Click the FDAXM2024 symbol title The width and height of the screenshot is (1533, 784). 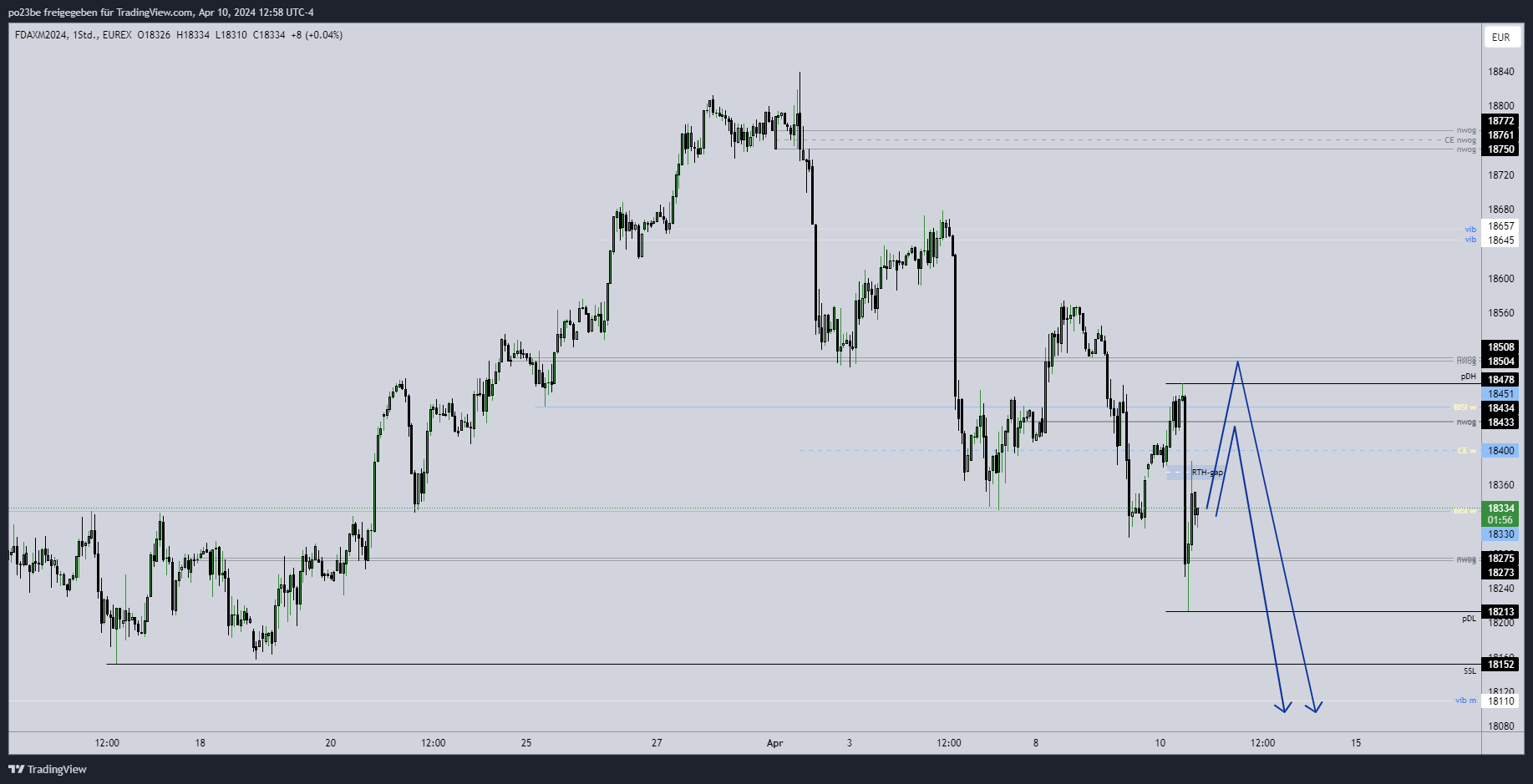tap(41, 35)
